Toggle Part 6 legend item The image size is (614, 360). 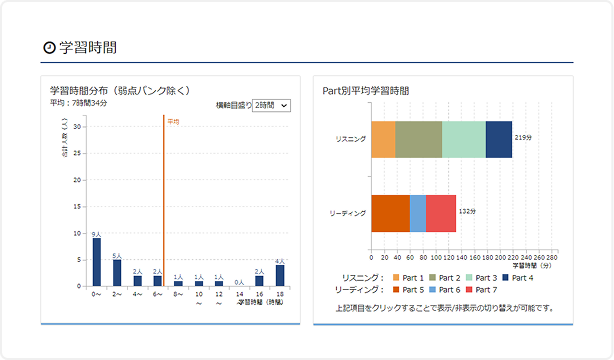[445, 290]
